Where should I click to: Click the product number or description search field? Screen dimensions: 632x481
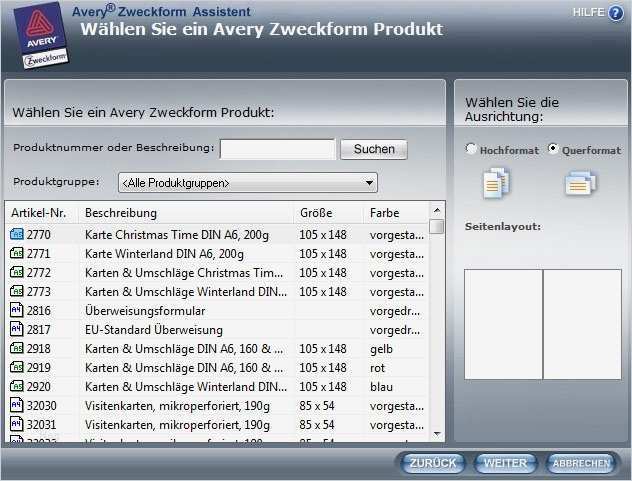pyautogui.click(x=278, y=150)
